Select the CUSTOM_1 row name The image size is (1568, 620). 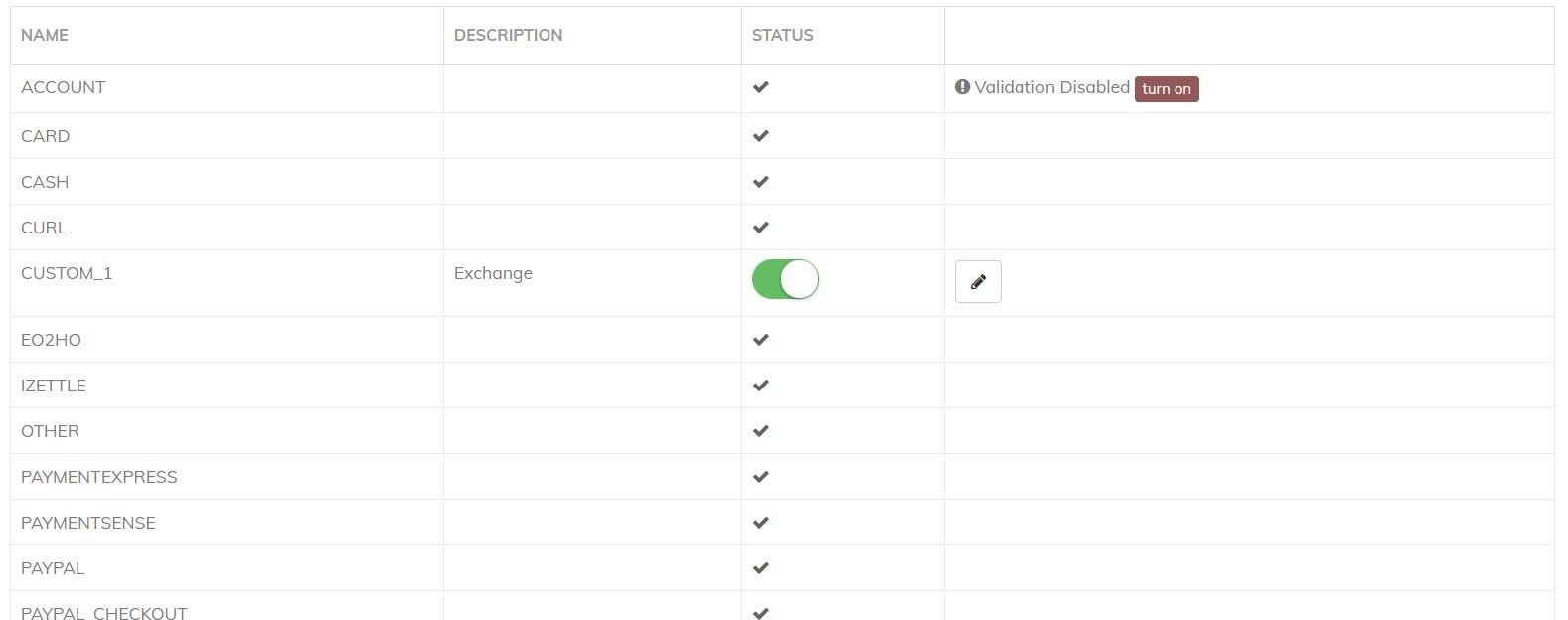(67, 273)
